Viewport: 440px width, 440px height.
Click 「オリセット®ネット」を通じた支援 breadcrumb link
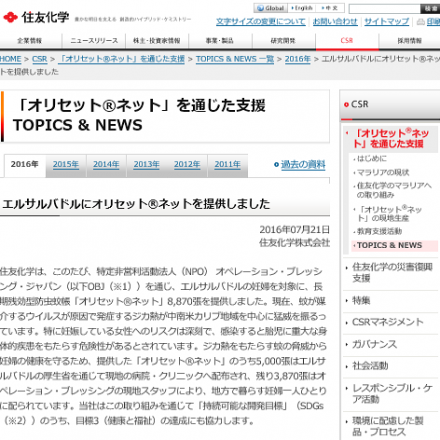point(121,59)
